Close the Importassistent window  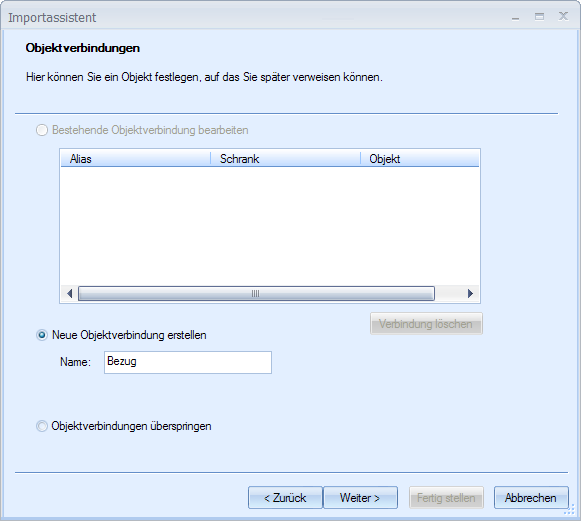click(563, 16)
